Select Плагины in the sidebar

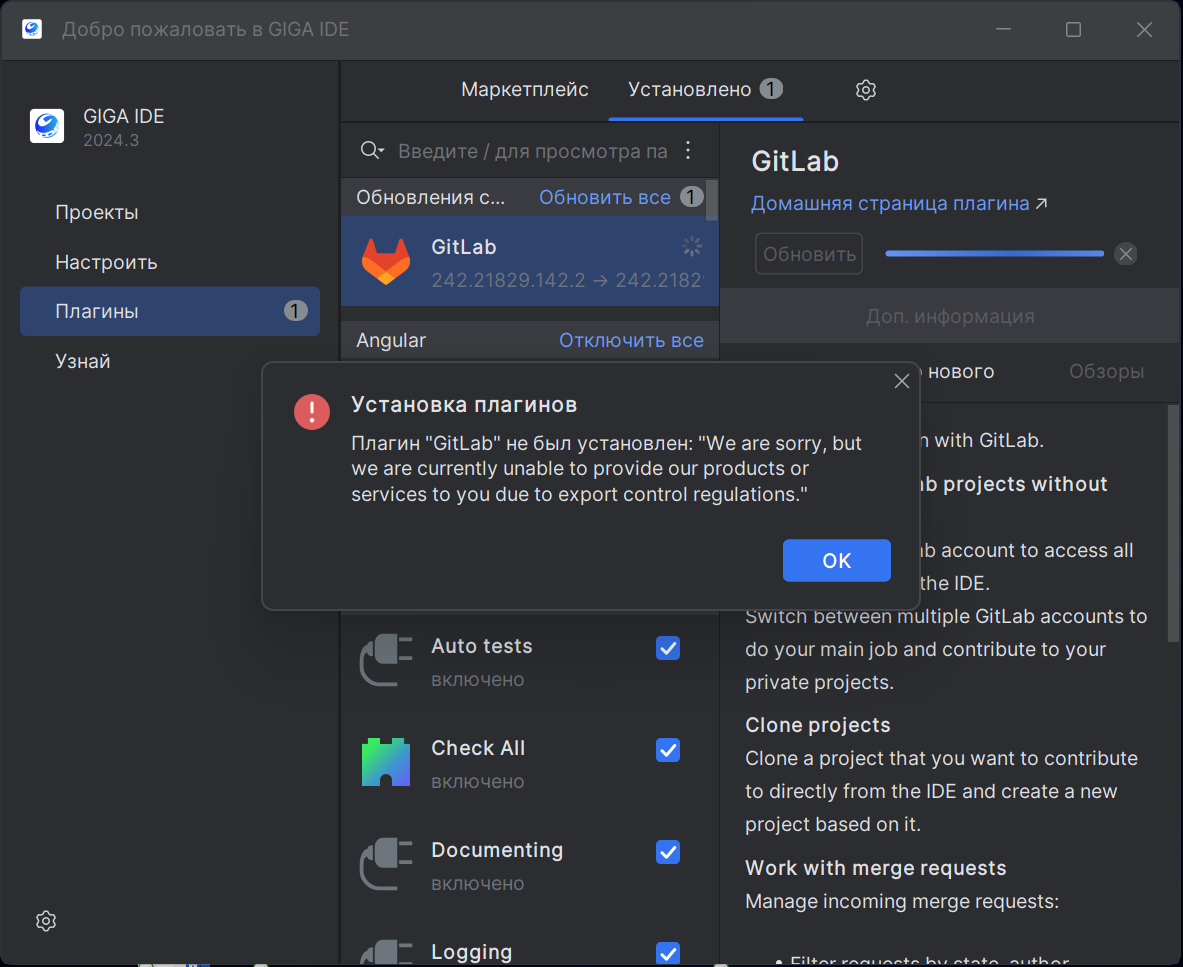(170, 311)
